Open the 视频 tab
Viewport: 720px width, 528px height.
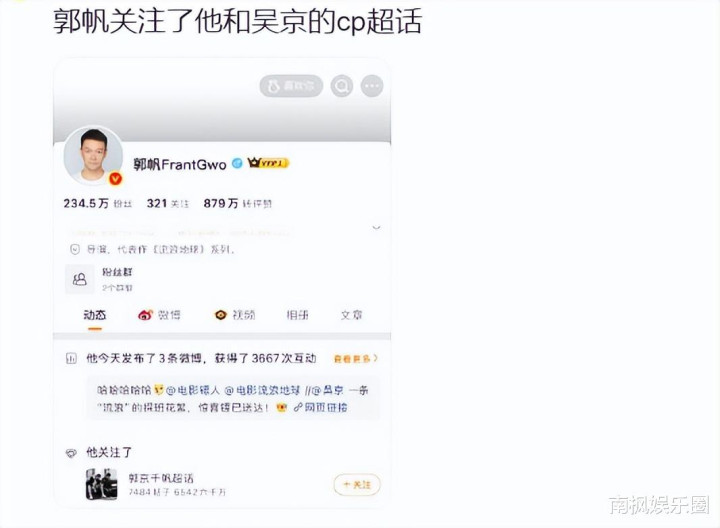pos(235,315)
